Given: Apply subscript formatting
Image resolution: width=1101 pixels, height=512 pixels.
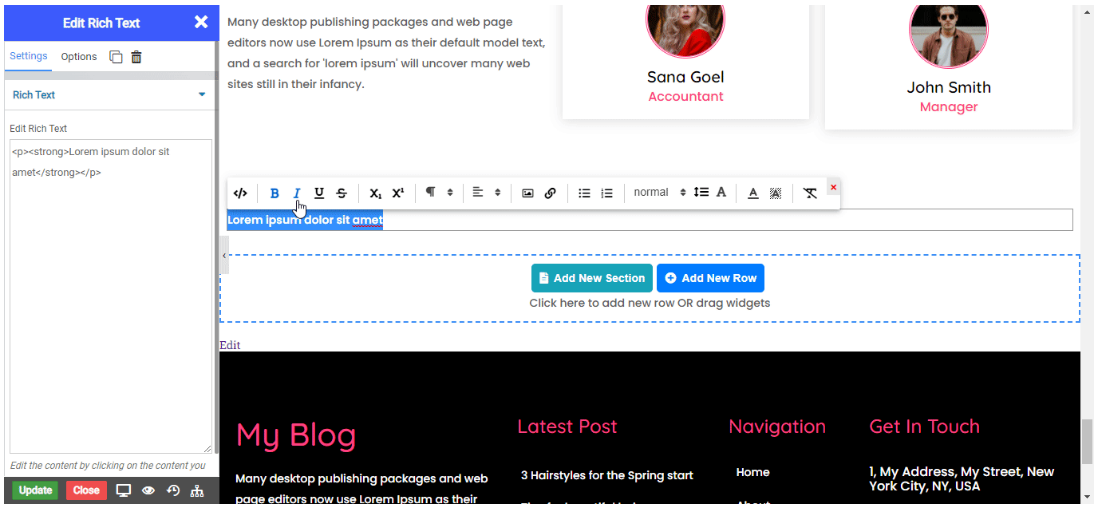Looking at the screenshot, I should pos(375,193).
